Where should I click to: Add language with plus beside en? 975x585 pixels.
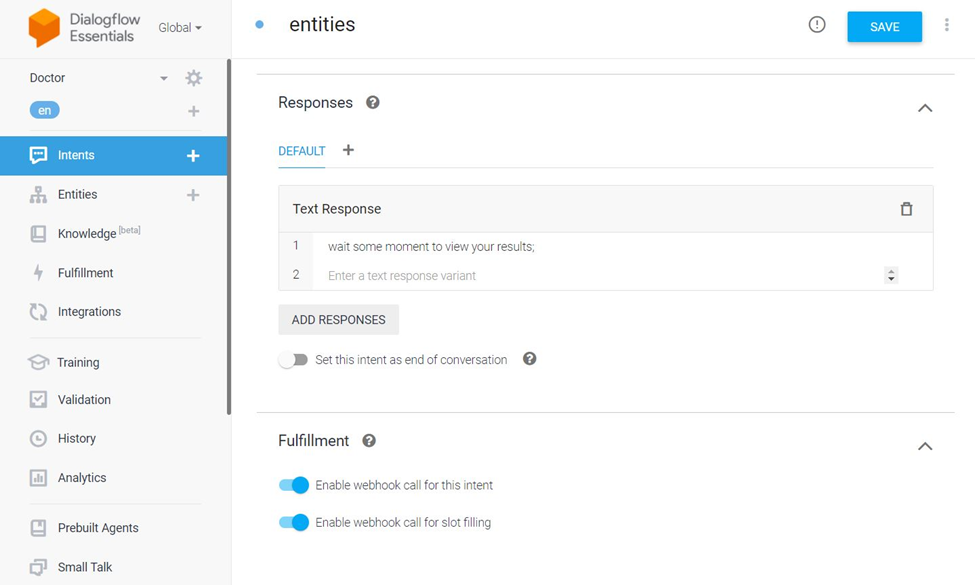pyautogui.click(x=193, y=111)
